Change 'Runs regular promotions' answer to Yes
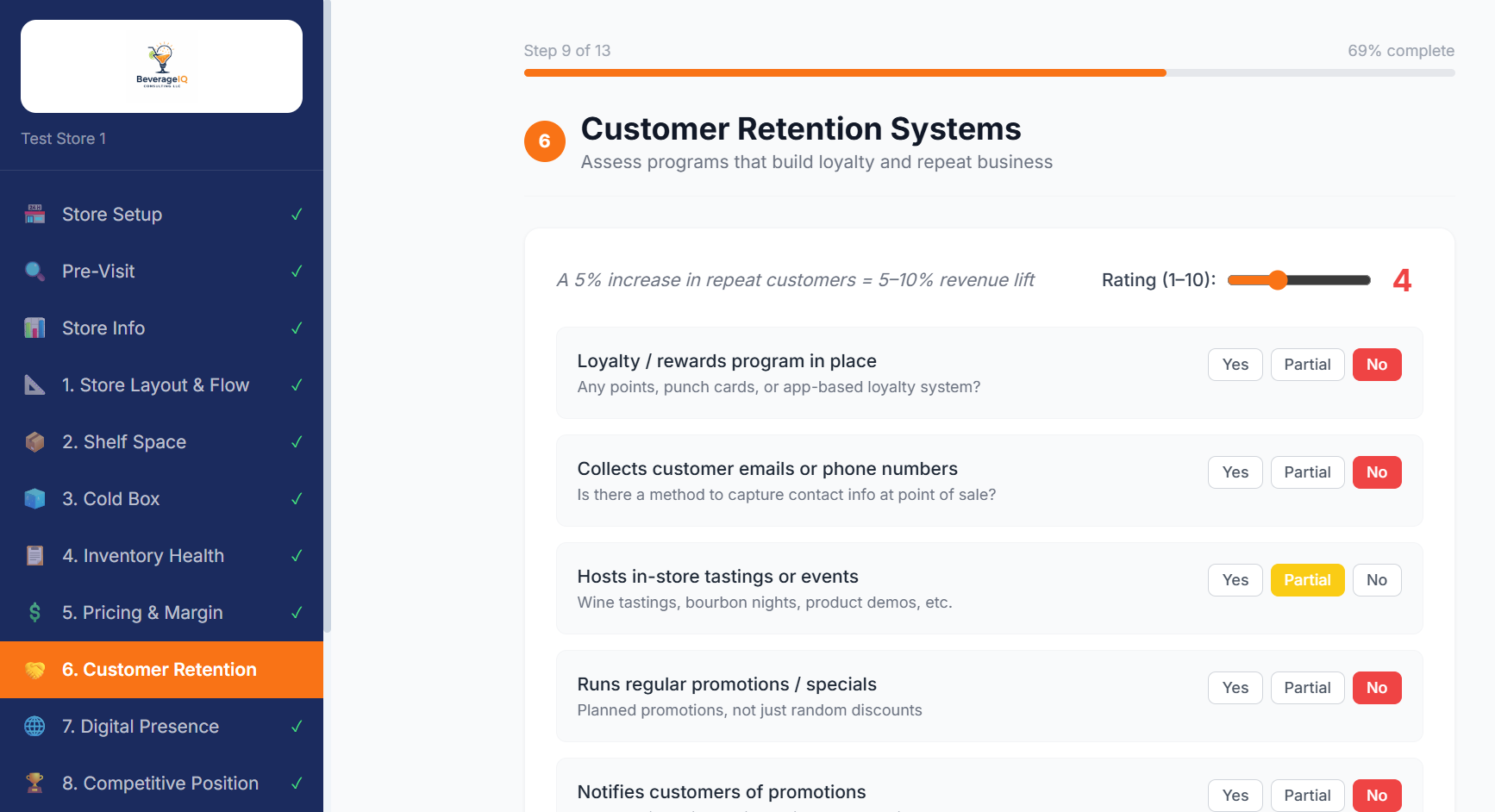The width and height of the screenshot is (1495, 812). [1235, 687]
